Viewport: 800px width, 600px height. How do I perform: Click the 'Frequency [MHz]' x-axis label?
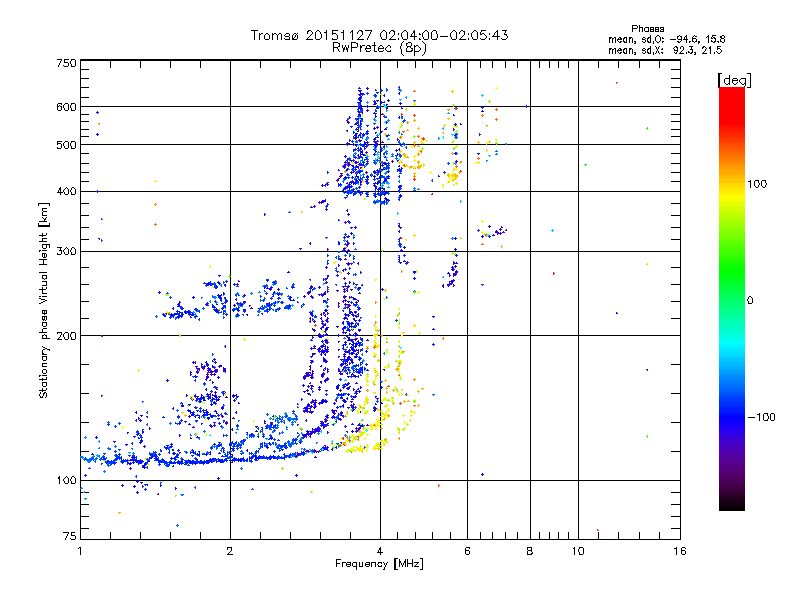coord(379,564)
